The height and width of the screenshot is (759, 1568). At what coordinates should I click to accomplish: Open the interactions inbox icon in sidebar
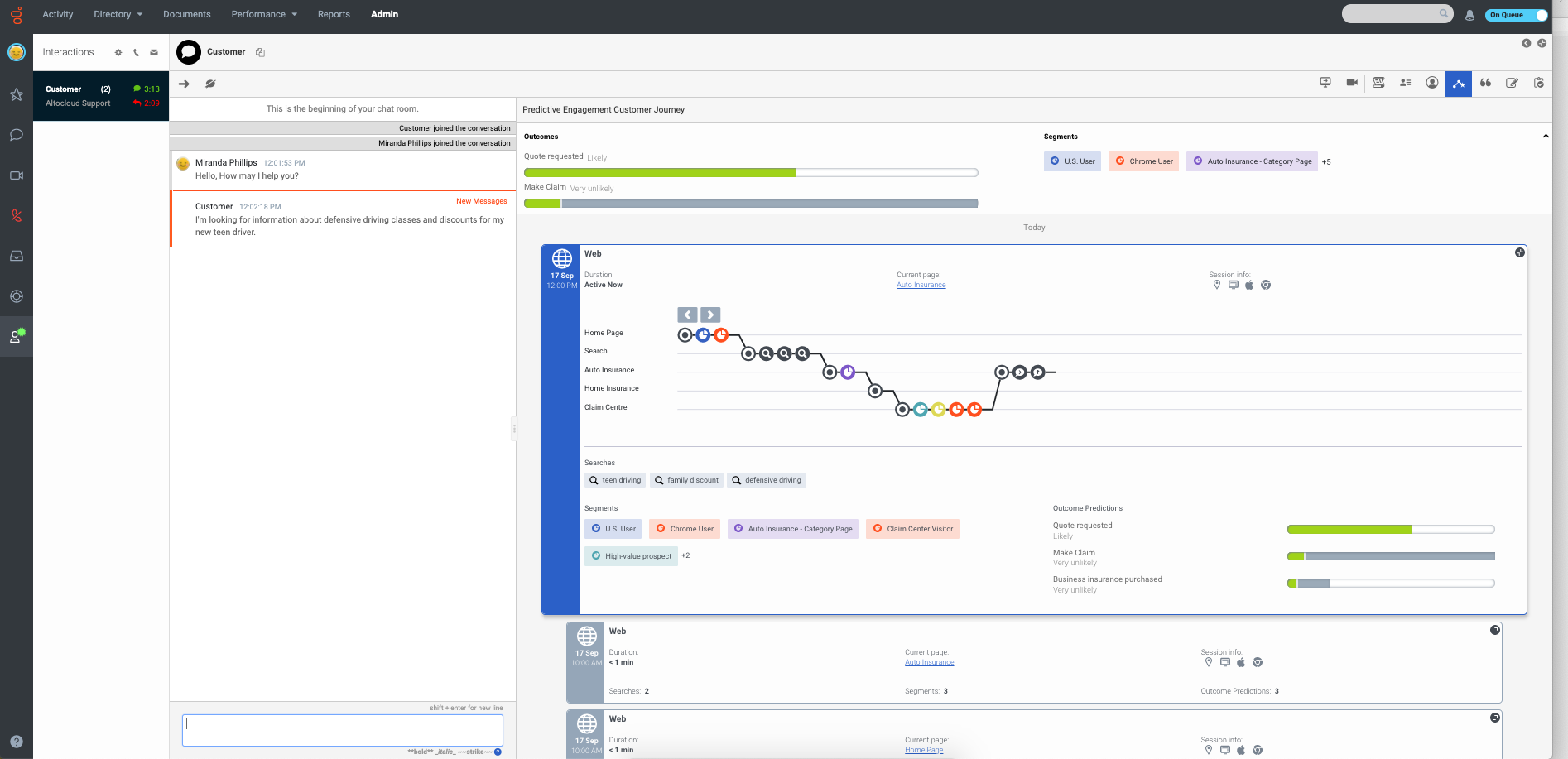tap(16, 256)
